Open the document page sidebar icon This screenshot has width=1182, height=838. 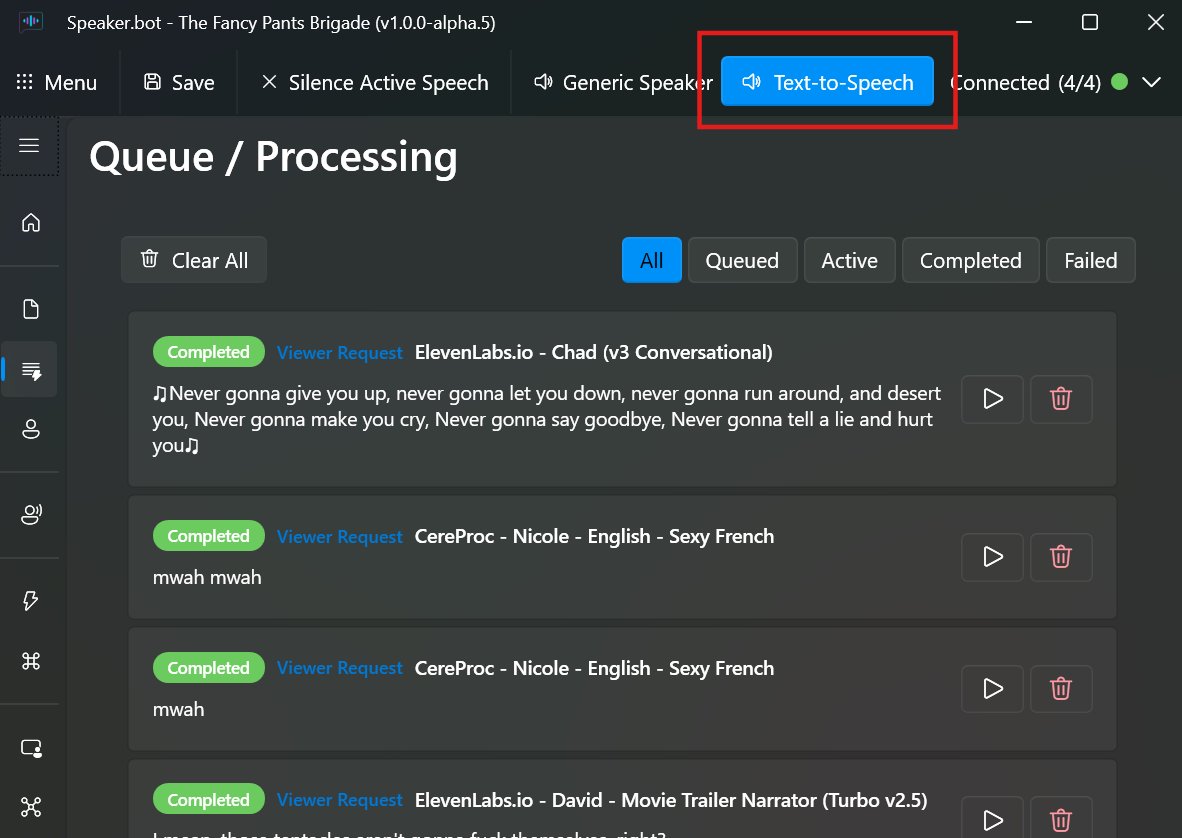click(31, 309)
